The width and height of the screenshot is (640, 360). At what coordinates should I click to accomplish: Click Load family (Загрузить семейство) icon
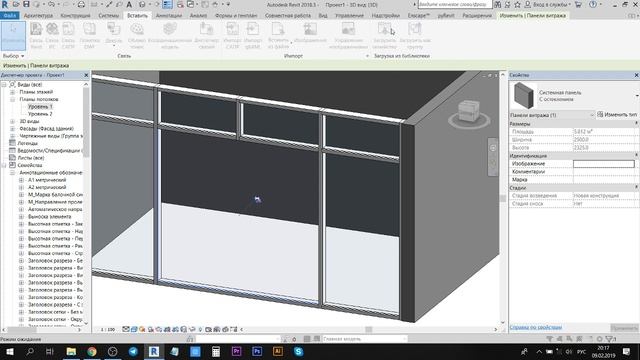pos(384,36)
